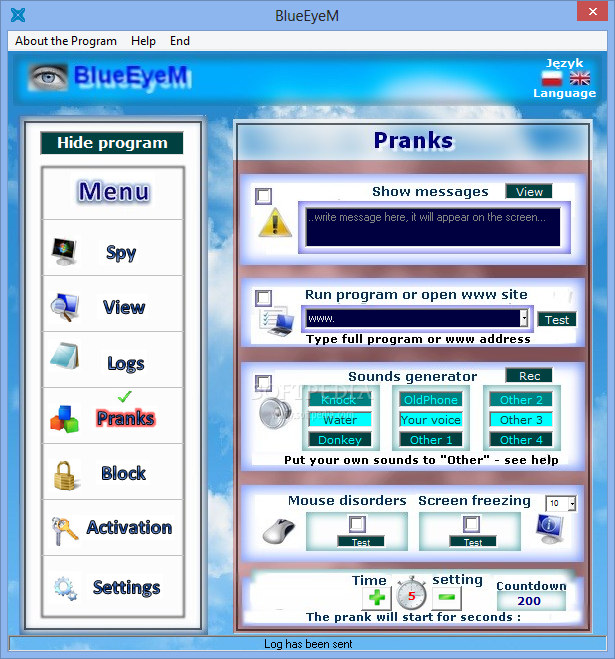Image resolution: width=615 pixels, height=659 pixels.
Task: Click the View magnifier screen icon
Action: point(65,307)
